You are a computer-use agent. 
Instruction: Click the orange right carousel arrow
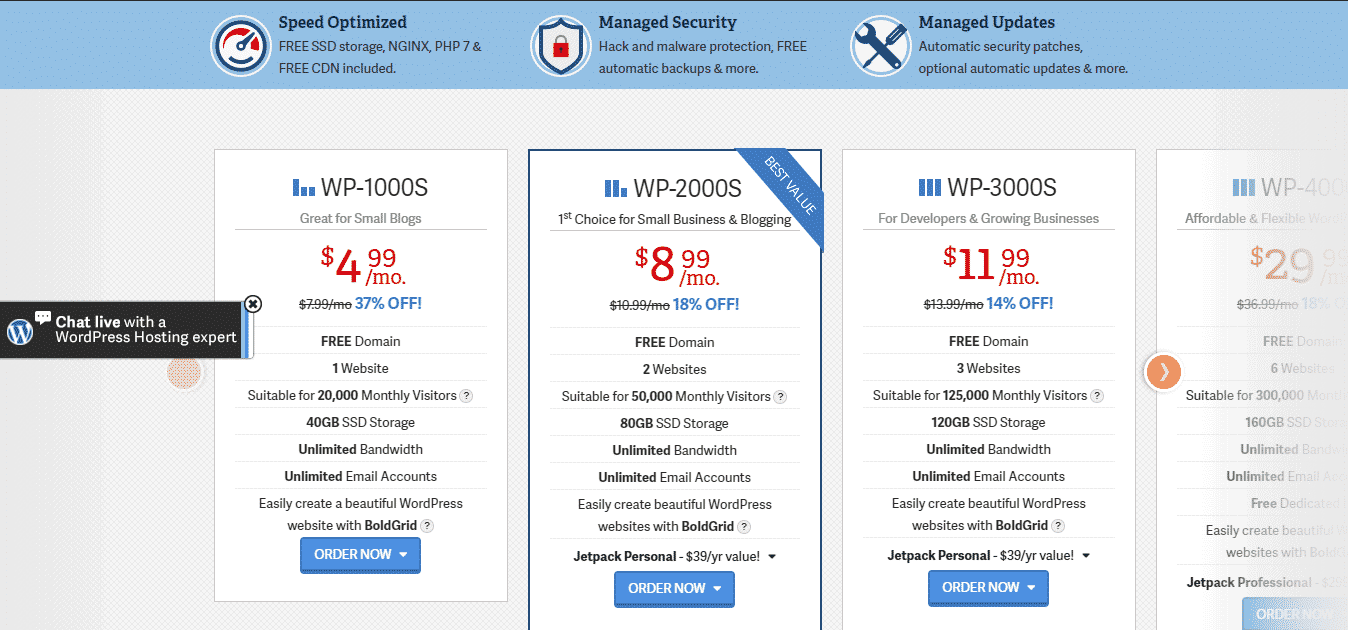[1162, 371]
